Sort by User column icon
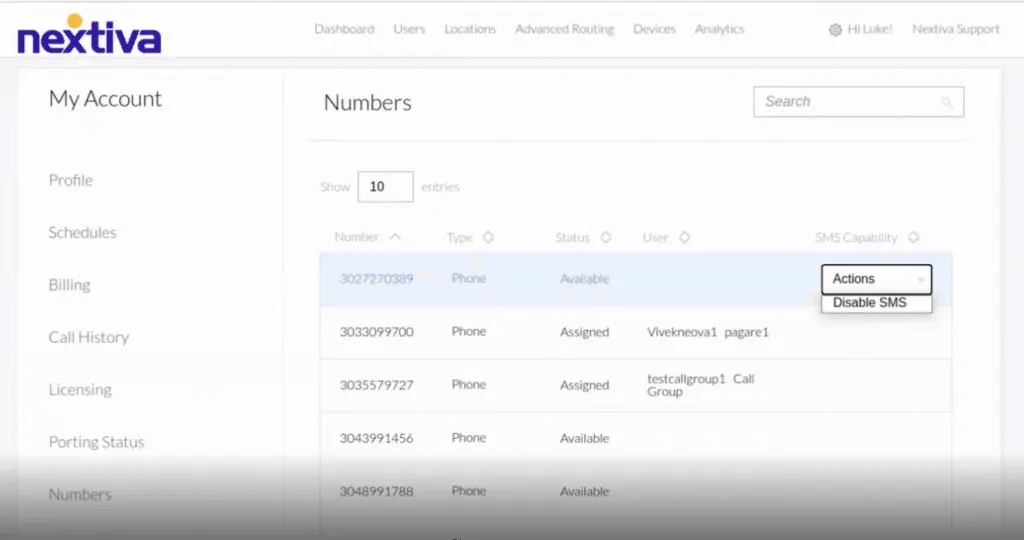This screenshot has width=1024, height=540. pyautogui.click(x=684, y=237)
